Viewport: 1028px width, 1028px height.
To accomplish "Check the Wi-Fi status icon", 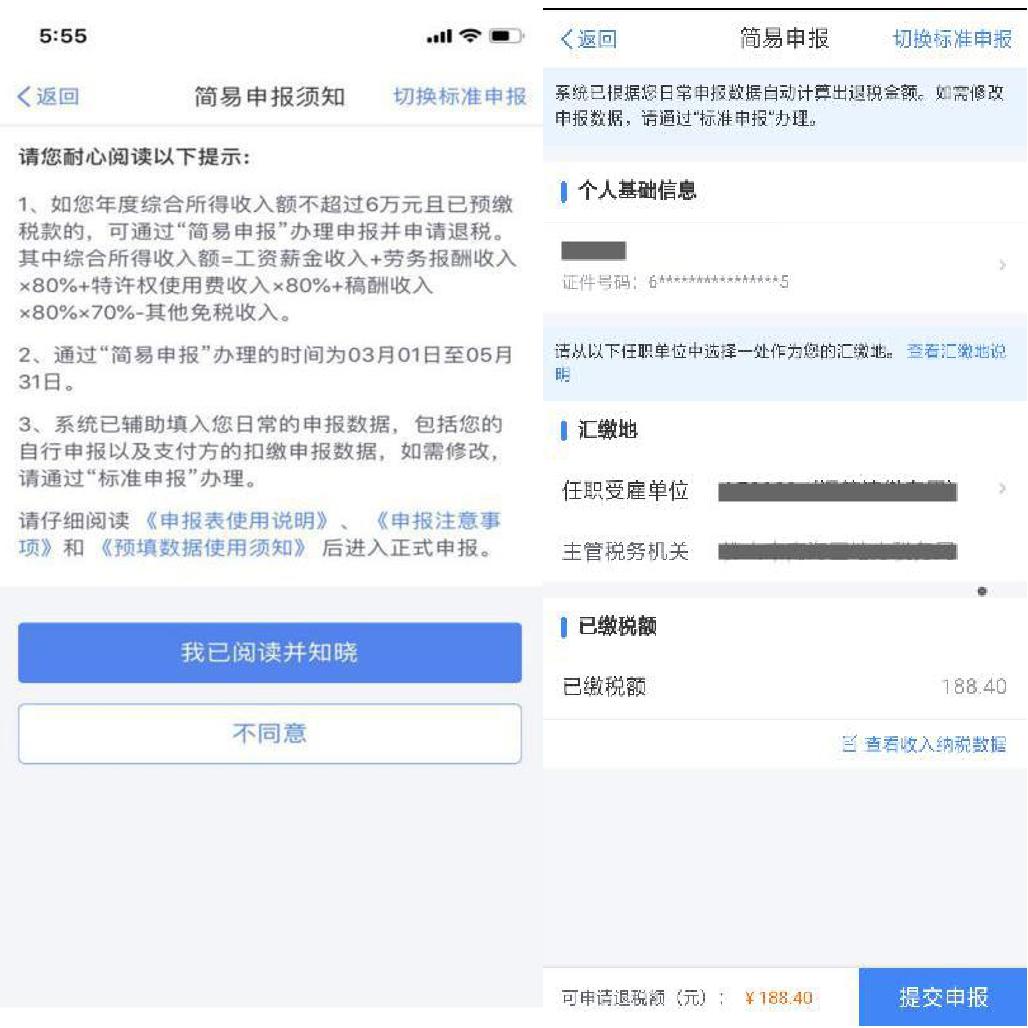I will click(469, 35).
